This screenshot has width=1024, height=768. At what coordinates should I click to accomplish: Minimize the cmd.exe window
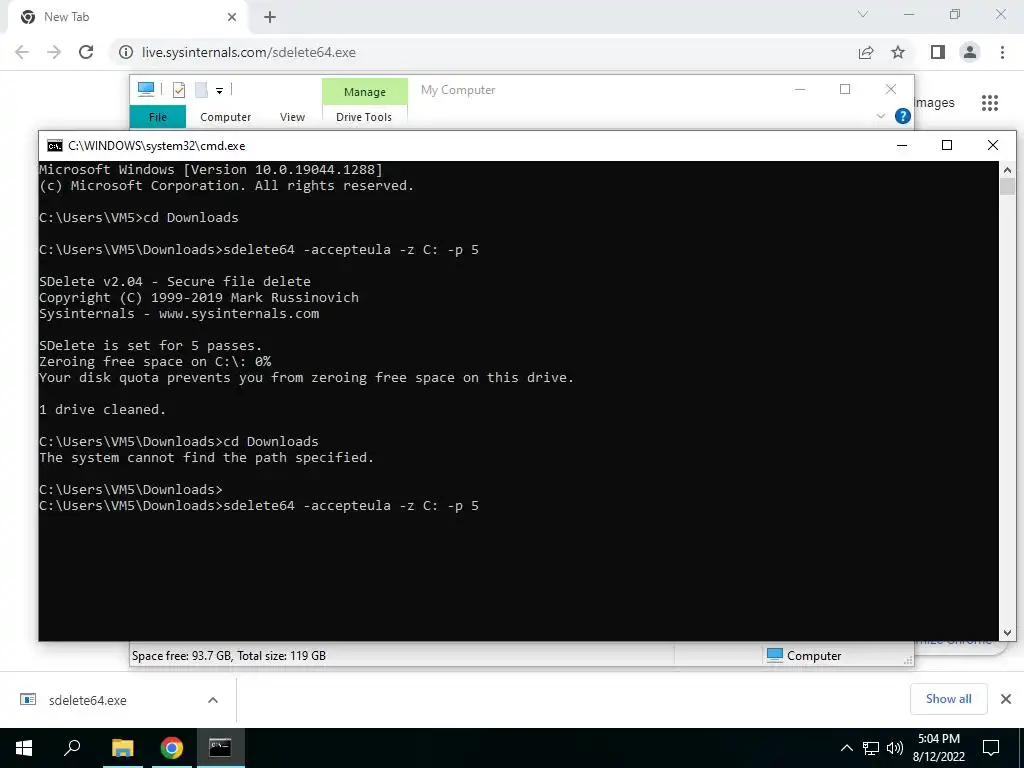click(x=902, y=145)
